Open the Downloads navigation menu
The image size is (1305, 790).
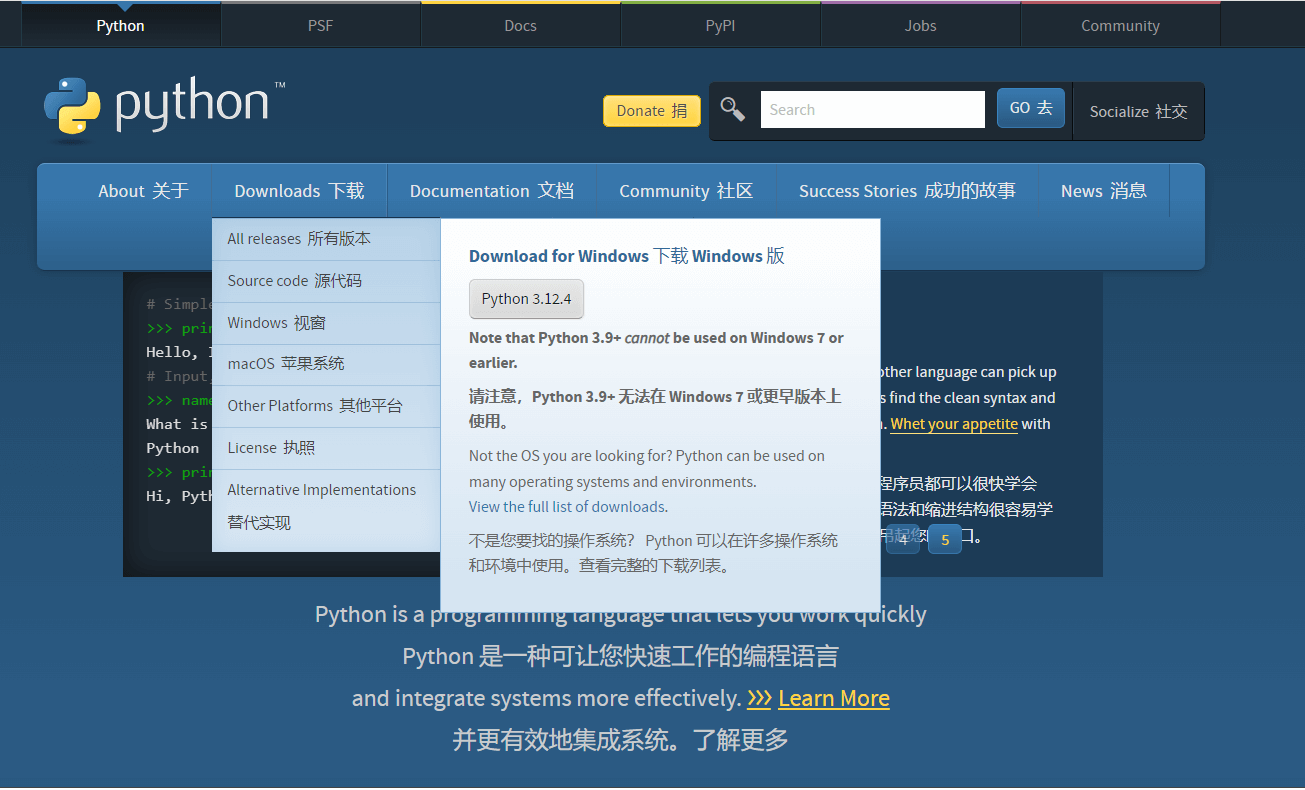pyautogui.click(x=299, y=191)
